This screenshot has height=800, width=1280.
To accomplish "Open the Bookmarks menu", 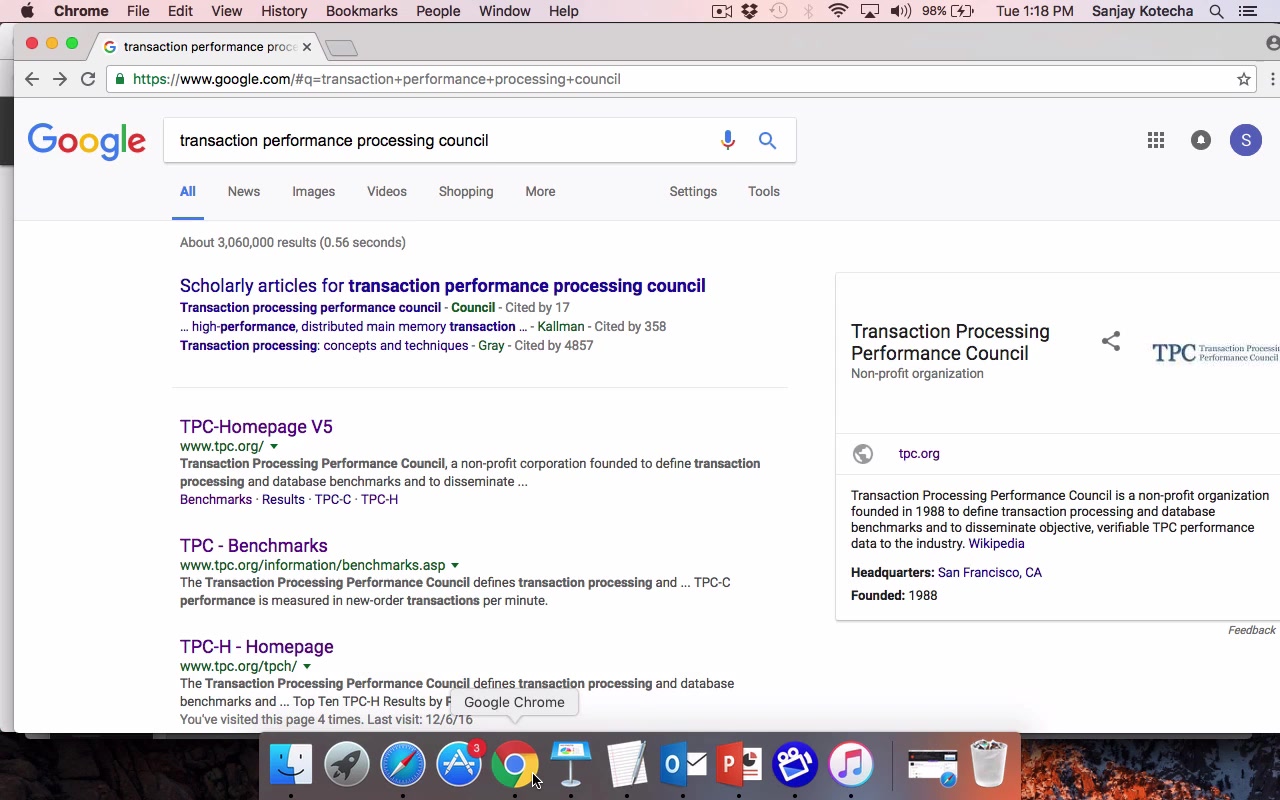I will tap(362, 11).
